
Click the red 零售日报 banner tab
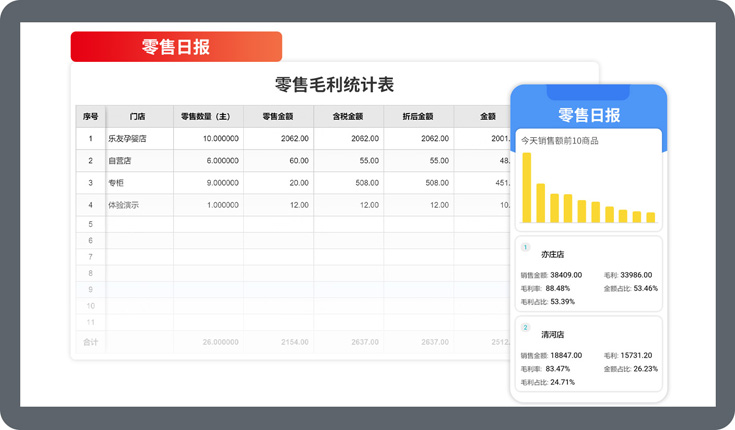(x=176, y=47)
